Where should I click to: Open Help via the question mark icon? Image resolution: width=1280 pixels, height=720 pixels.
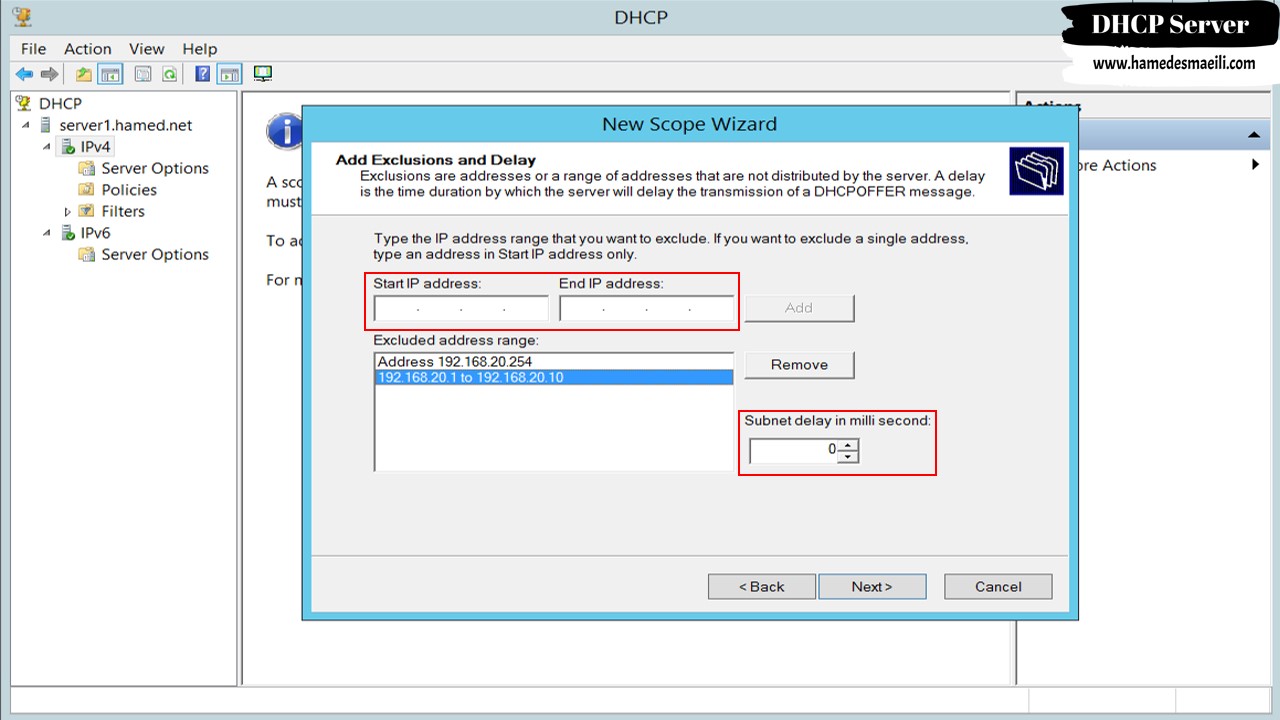click(x=203, y=74)
